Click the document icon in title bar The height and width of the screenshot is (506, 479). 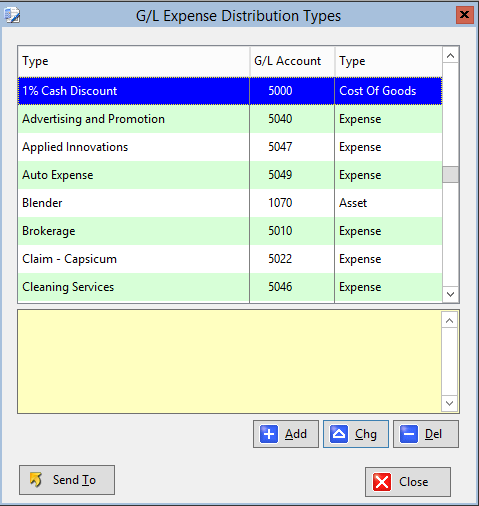(x=12, y=16)
